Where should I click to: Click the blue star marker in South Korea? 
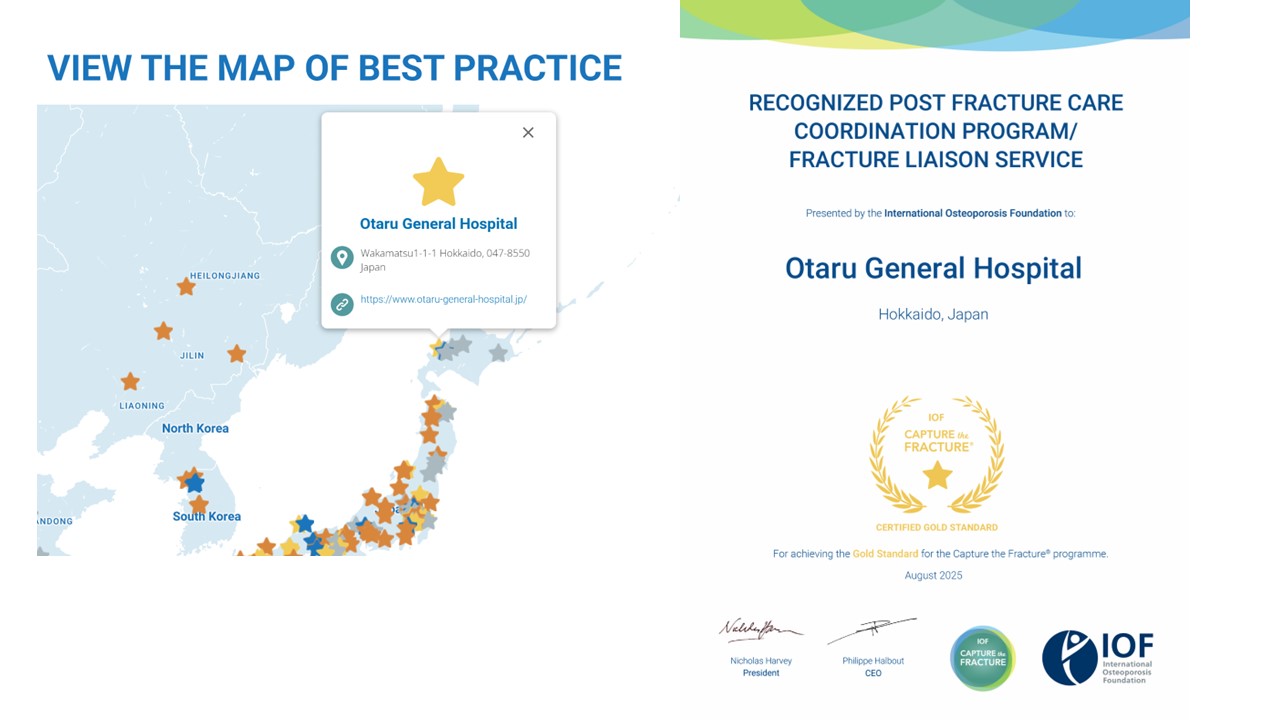pos(194,483)
